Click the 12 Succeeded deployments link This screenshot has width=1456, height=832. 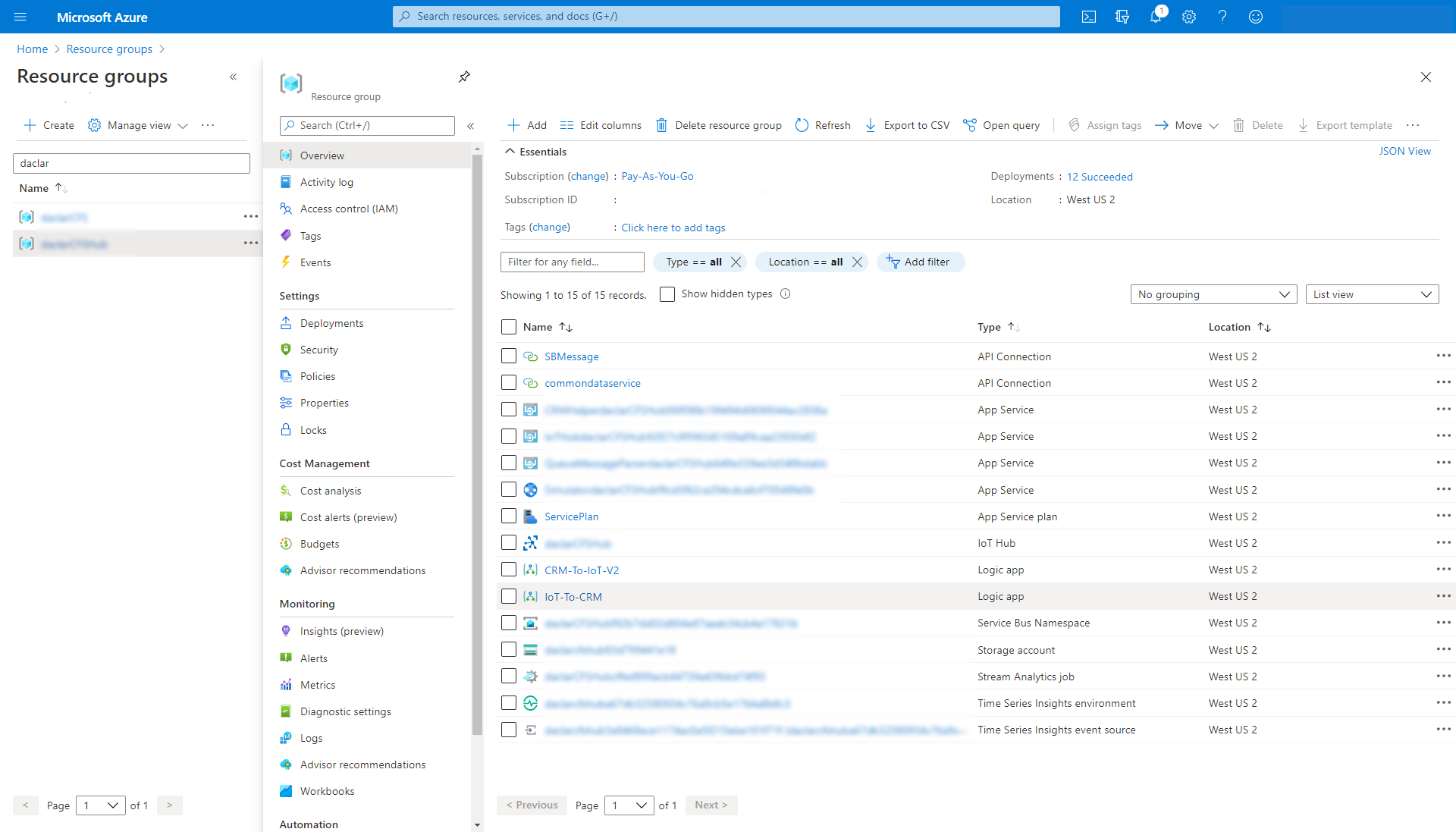point(1099,176)
